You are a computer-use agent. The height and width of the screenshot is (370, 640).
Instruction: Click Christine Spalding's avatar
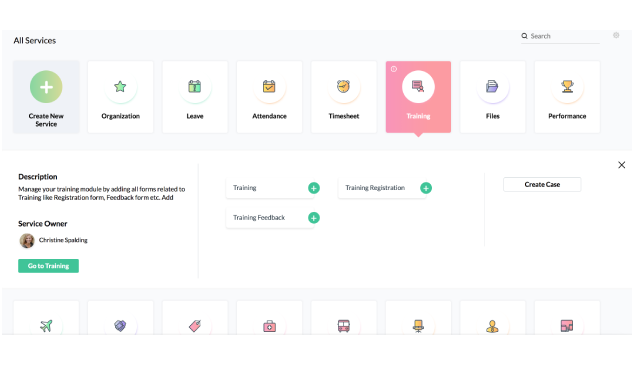(27, 241)
